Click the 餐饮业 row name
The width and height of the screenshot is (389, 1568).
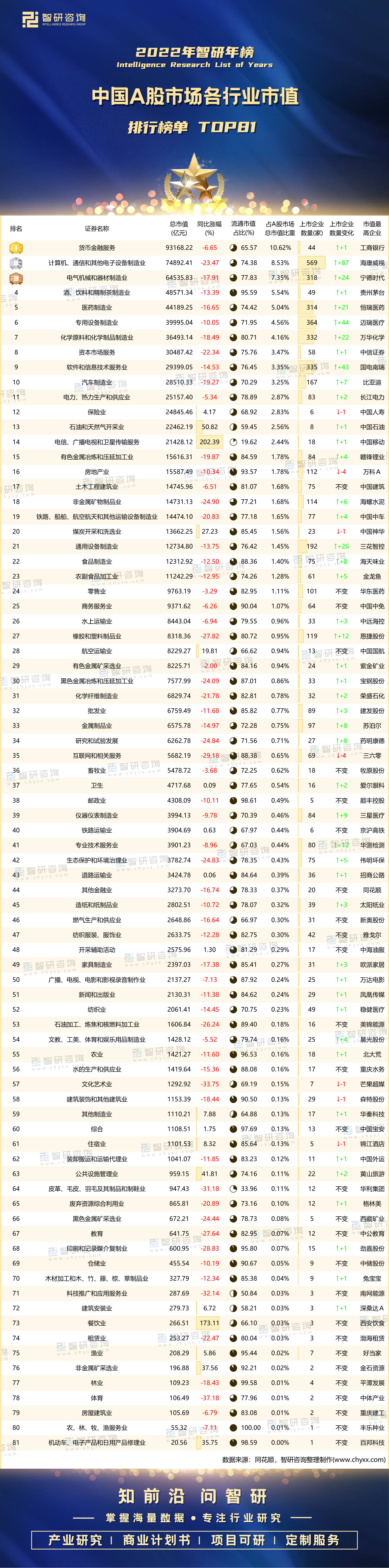tap(97, 1323)
